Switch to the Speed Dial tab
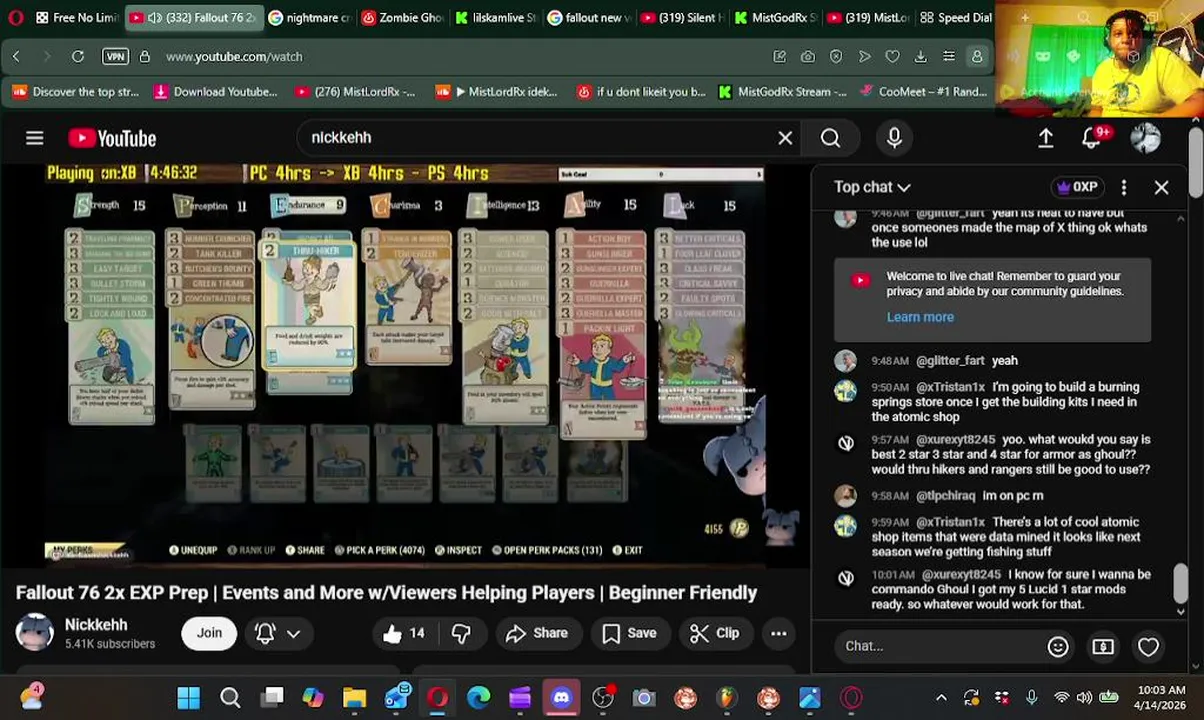Image resolution: width=1204 pixels, height=720 pixels. pyautogui.click(x=956, y=17)
